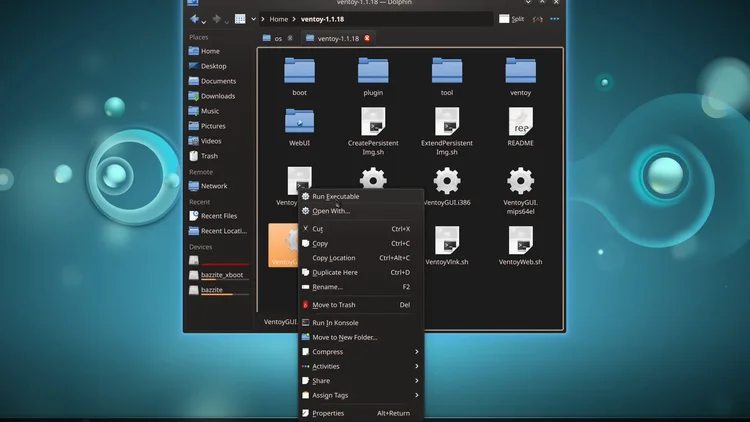Image resolution: width=750 pixels, height=422 pixels.
Task: Expand the Compress submenu
Action: [361, 352]
